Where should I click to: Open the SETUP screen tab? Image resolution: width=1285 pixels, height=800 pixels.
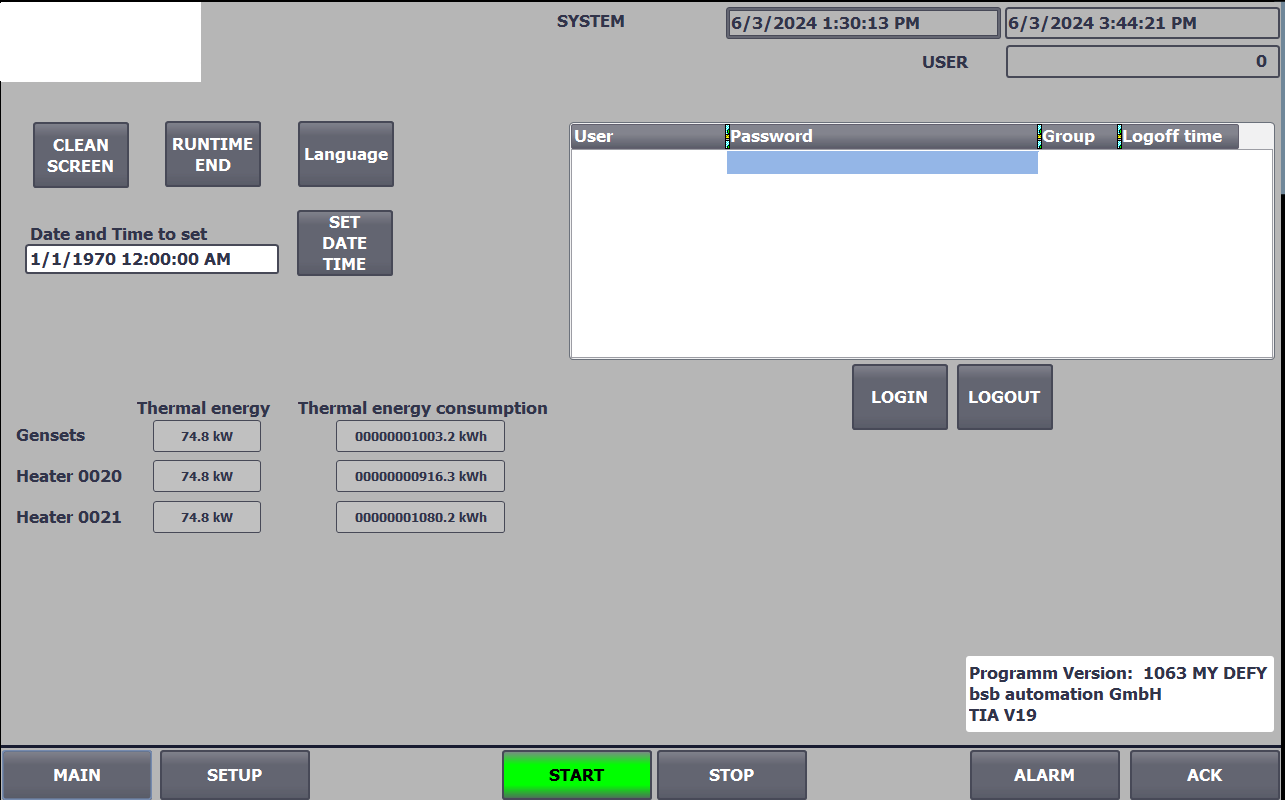click(x=235, y=775)
